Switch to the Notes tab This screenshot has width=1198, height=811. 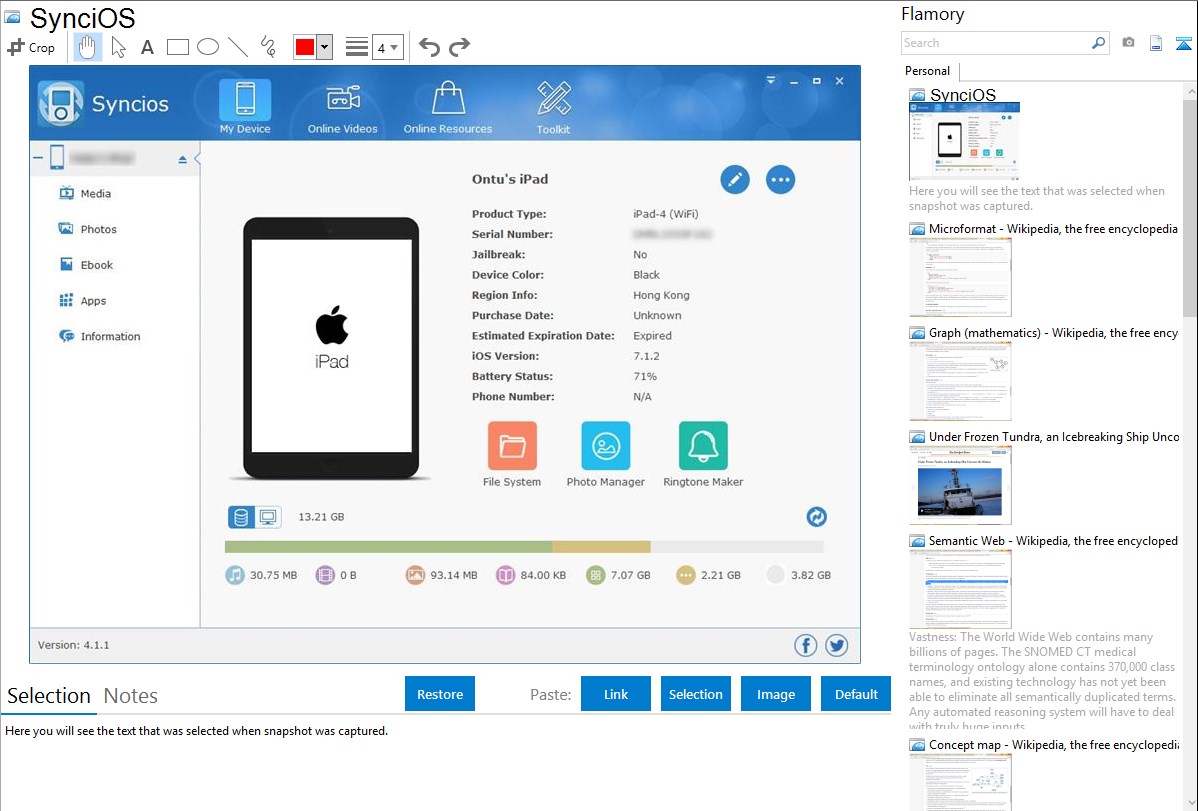pos(131,696)
